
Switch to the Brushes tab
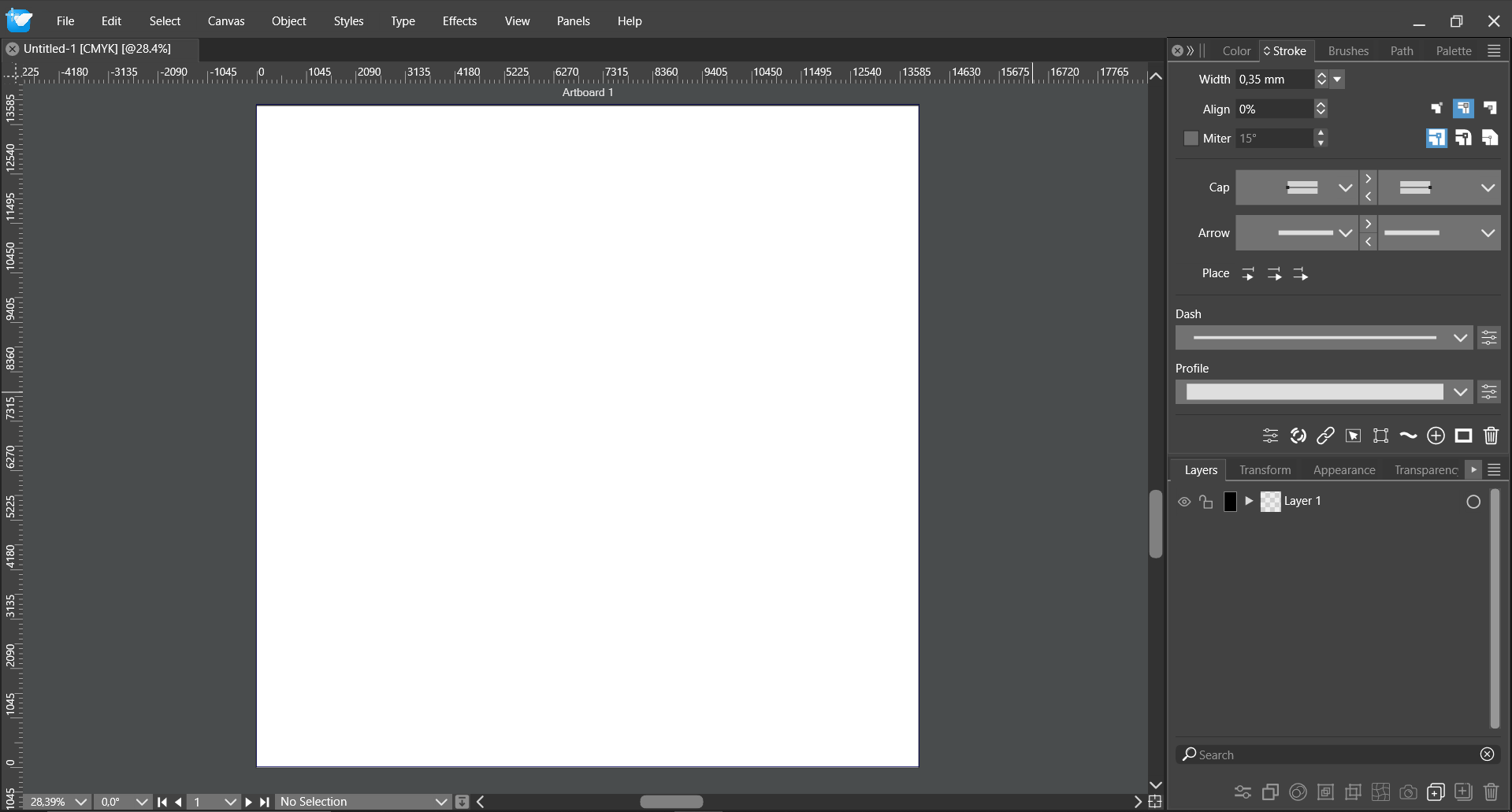1347,51
